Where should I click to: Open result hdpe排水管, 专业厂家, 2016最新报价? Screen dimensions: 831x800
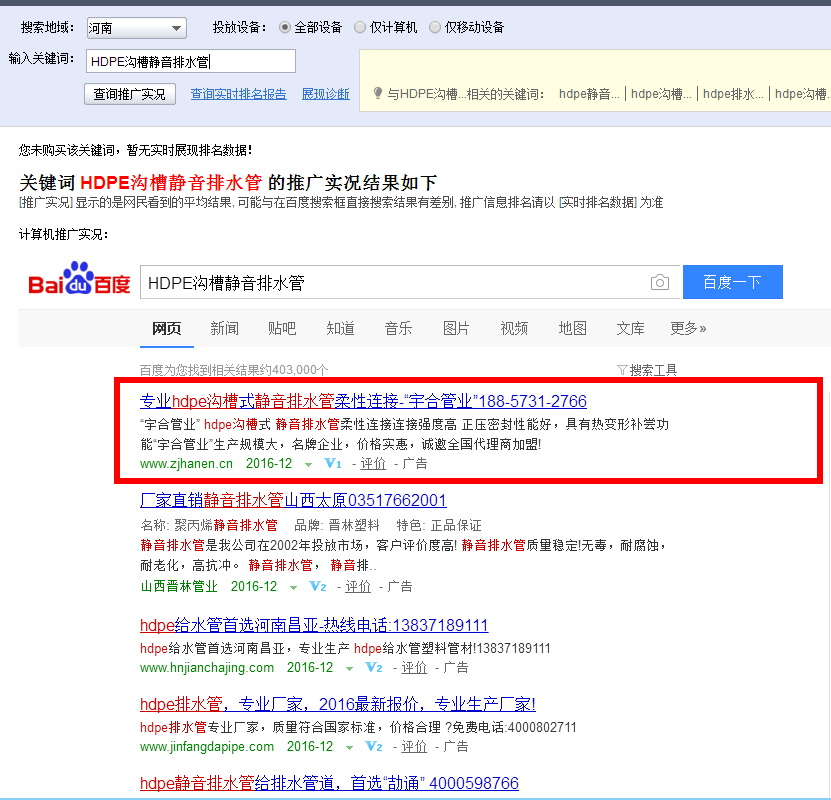[x=338, y=705]
